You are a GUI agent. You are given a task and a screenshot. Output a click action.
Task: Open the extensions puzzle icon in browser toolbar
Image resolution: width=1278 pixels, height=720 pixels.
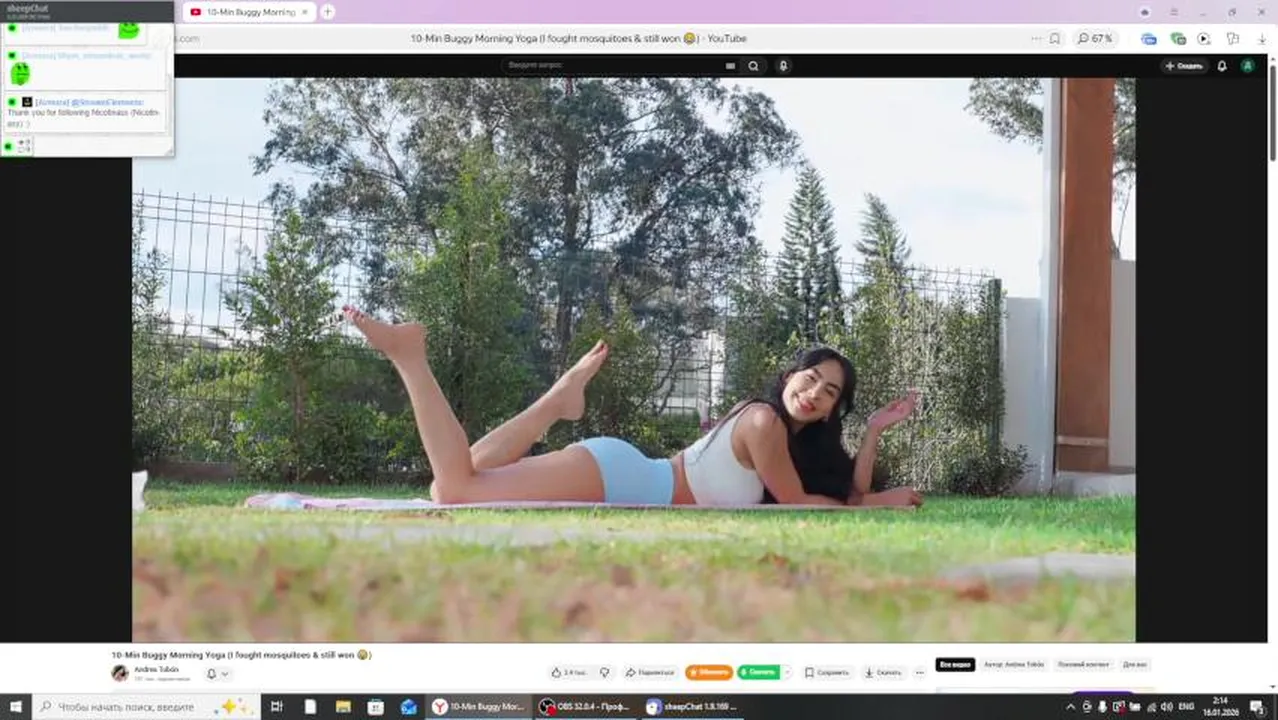[x=1232, y=38]
